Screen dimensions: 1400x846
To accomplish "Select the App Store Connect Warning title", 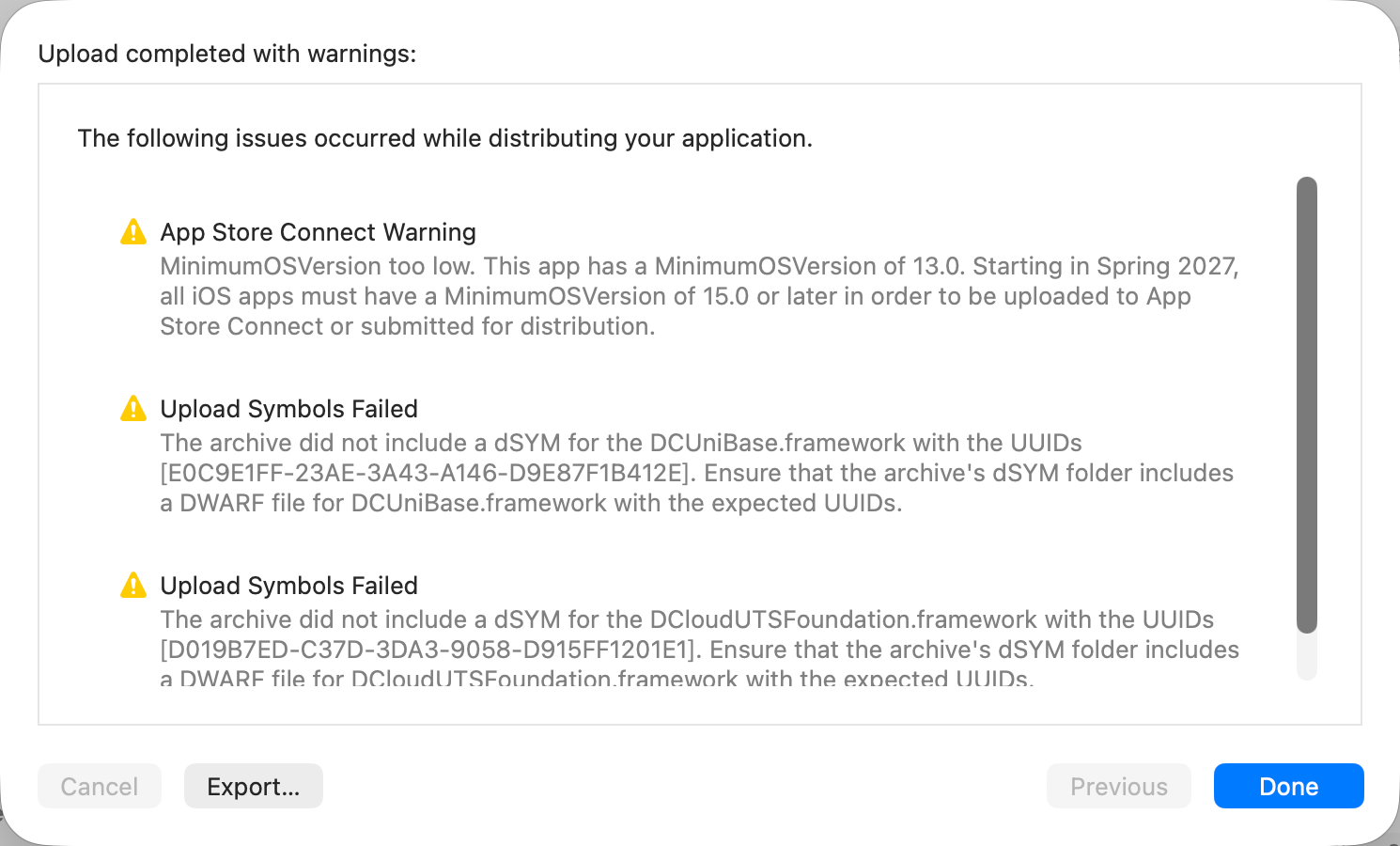I will pyautogui.click(x=319, y=232).
